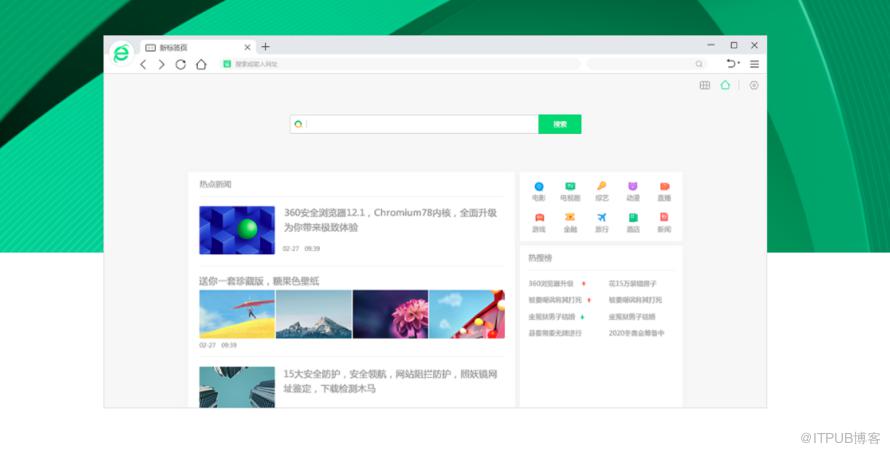Viewport: 890px width, 453px height.
Task: Click the green 搜索 search button
Action: [x=560, y=124]
